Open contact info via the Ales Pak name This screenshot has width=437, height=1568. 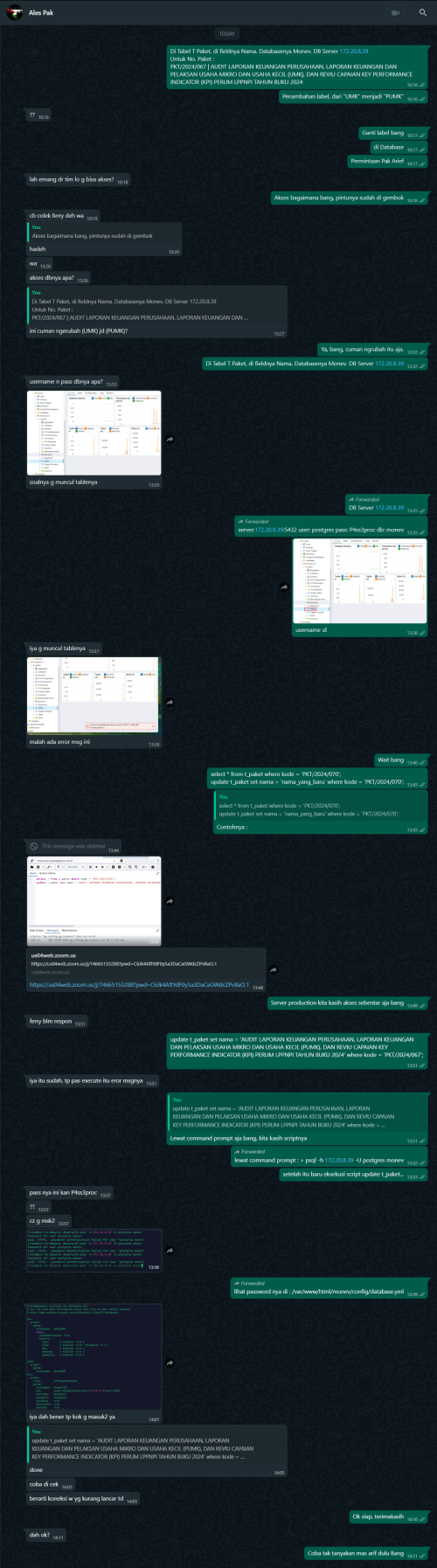[41, 13]
